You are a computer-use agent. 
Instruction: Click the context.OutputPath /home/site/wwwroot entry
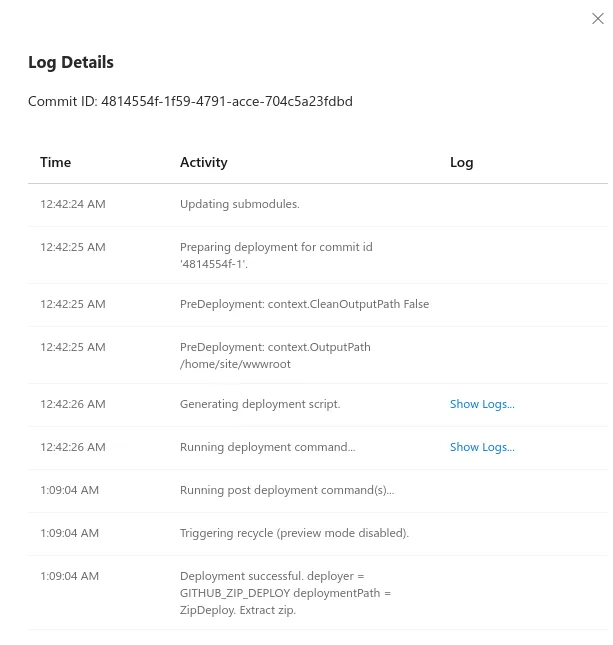[x=275, y=355]
